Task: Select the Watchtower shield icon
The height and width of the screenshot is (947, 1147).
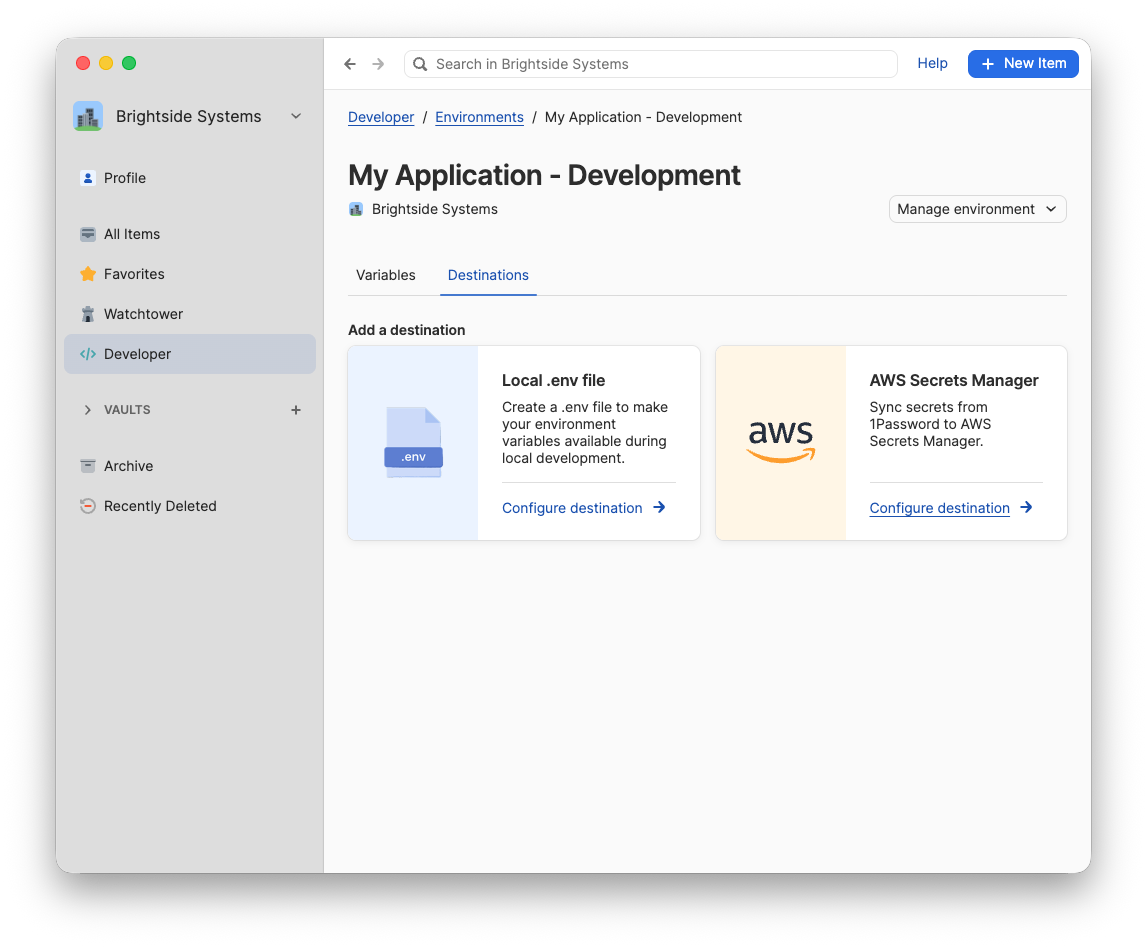Action: tap(88, 313)
